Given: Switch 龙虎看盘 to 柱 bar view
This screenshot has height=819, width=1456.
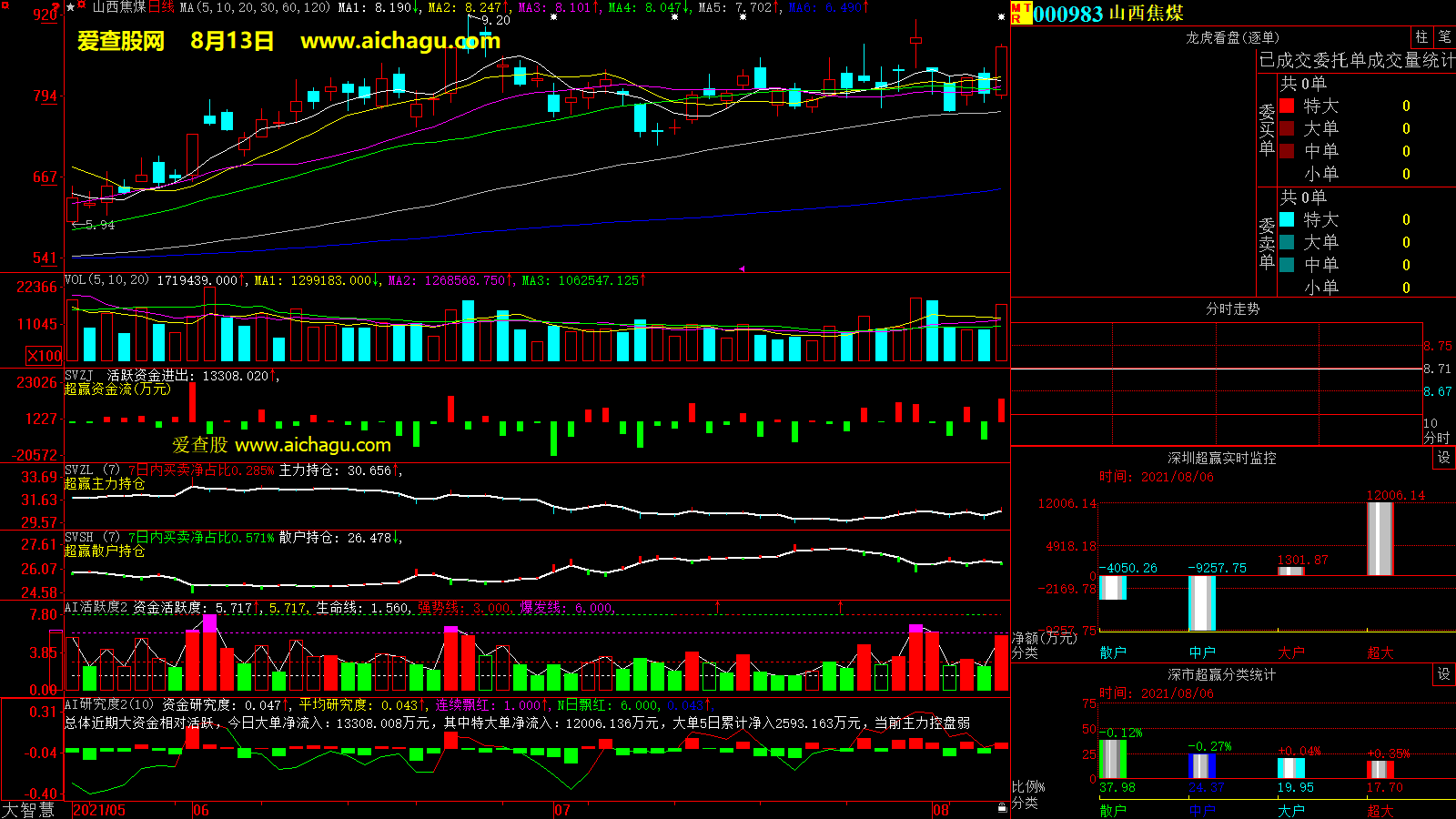Looking at the screenshot, I should pos(1421,36).
